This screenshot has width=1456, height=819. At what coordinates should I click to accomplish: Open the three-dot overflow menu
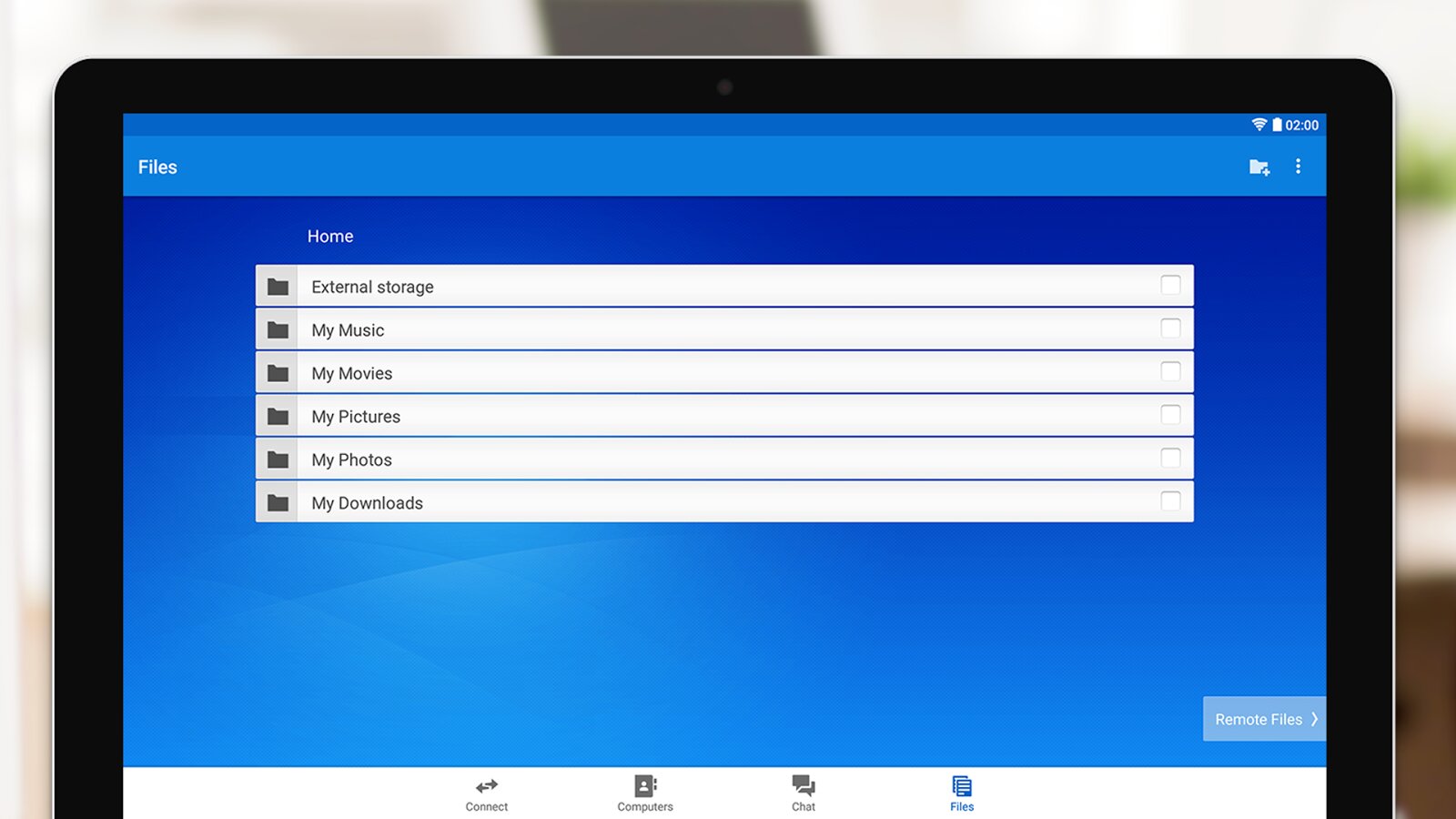tap(1298, 167)
